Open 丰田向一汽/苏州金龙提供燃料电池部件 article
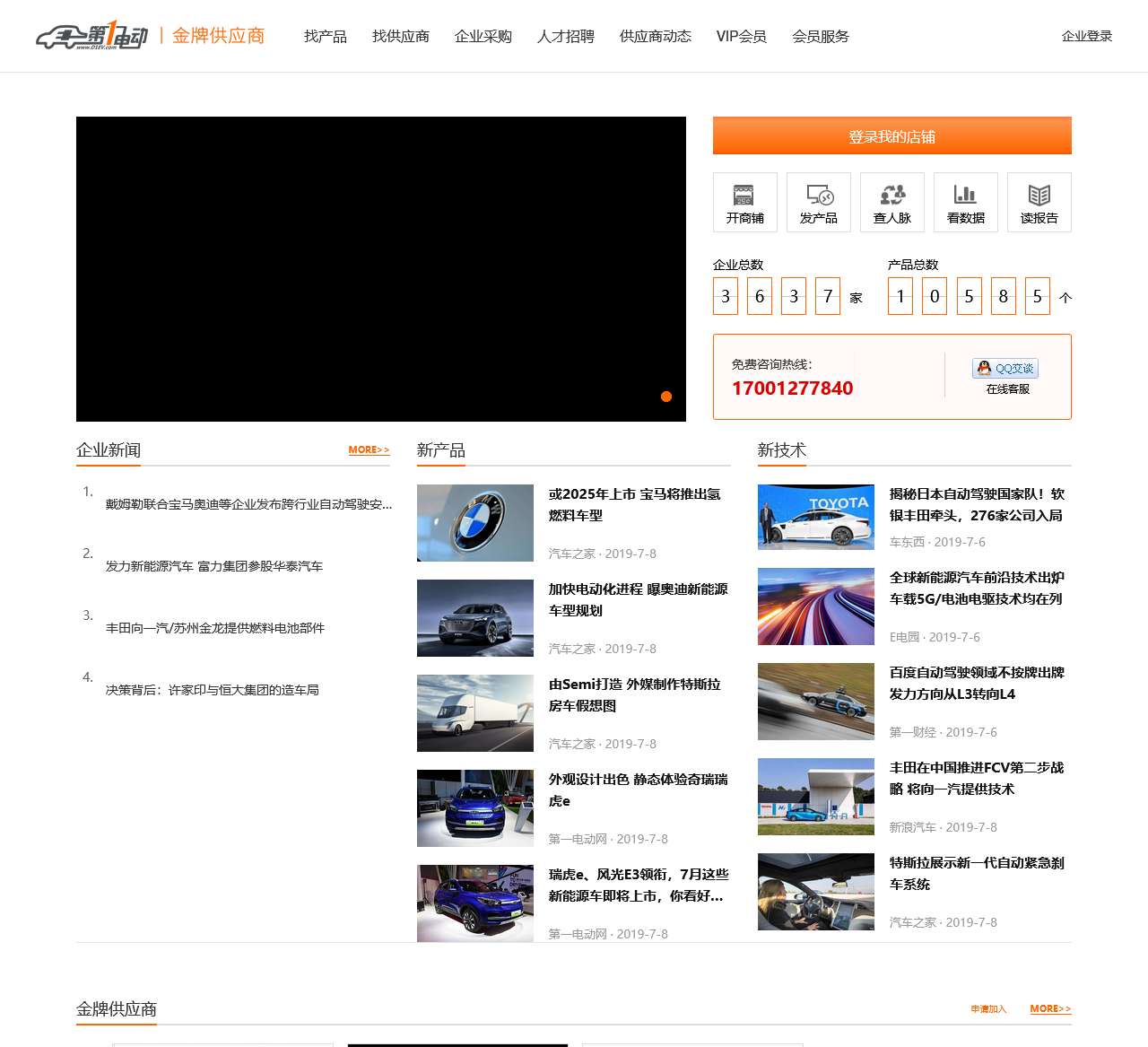The width and height of the screenshot is (1148, 1047). [215, 628]
